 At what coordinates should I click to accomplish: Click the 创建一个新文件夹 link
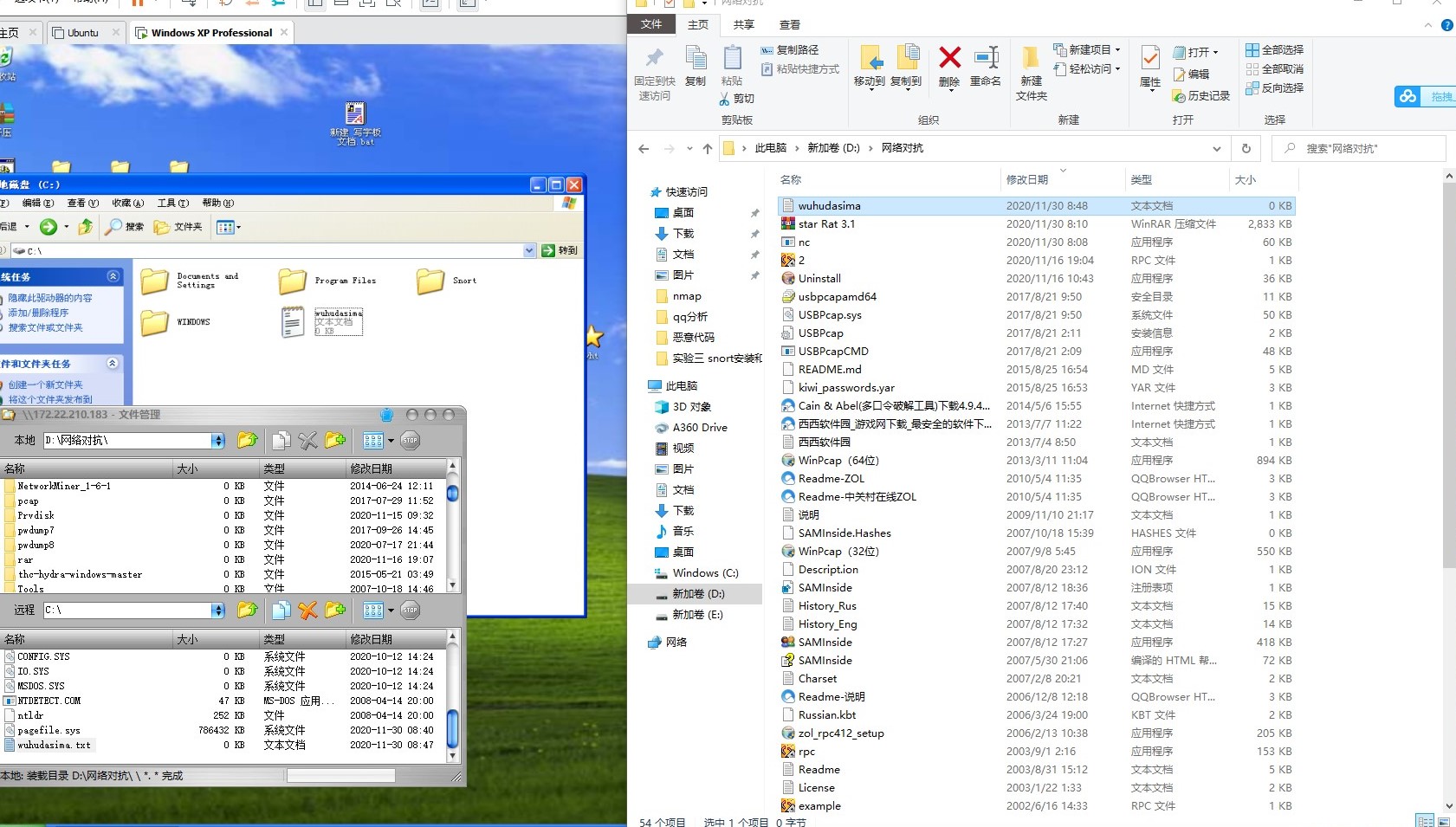click(46, 384)
